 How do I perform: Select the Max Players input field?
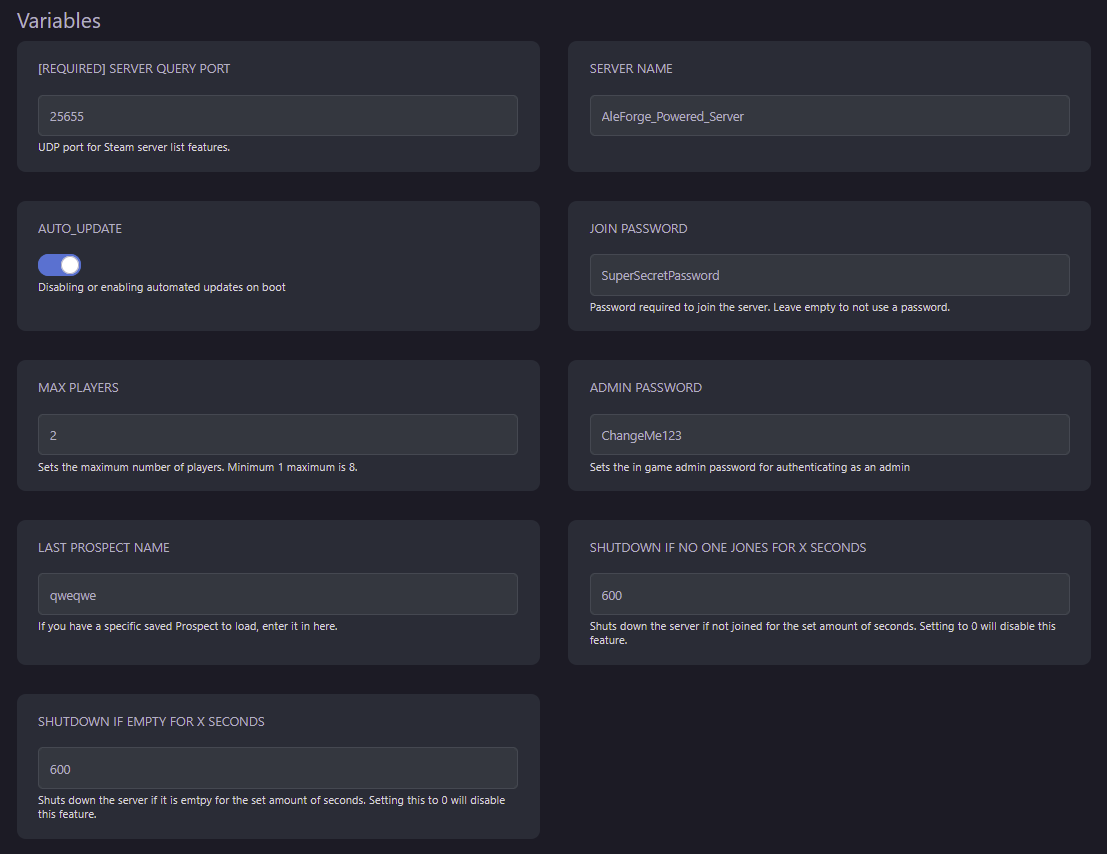[x=277, y=435]
